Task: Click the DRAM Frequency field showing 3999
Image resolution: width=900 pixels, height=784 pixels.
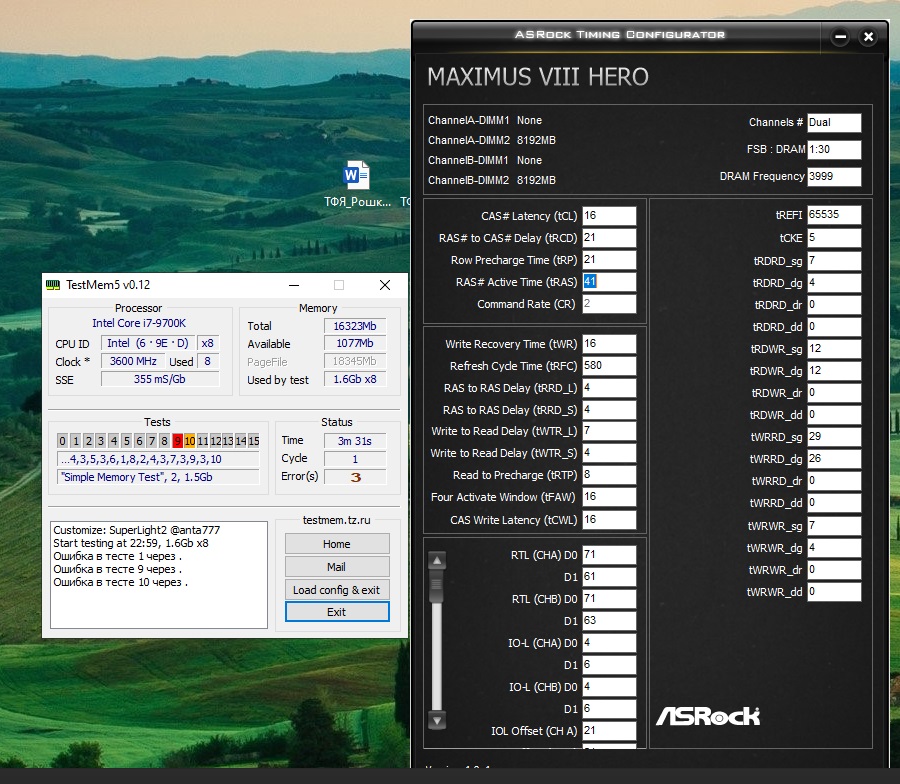Action: pos(834,176)
